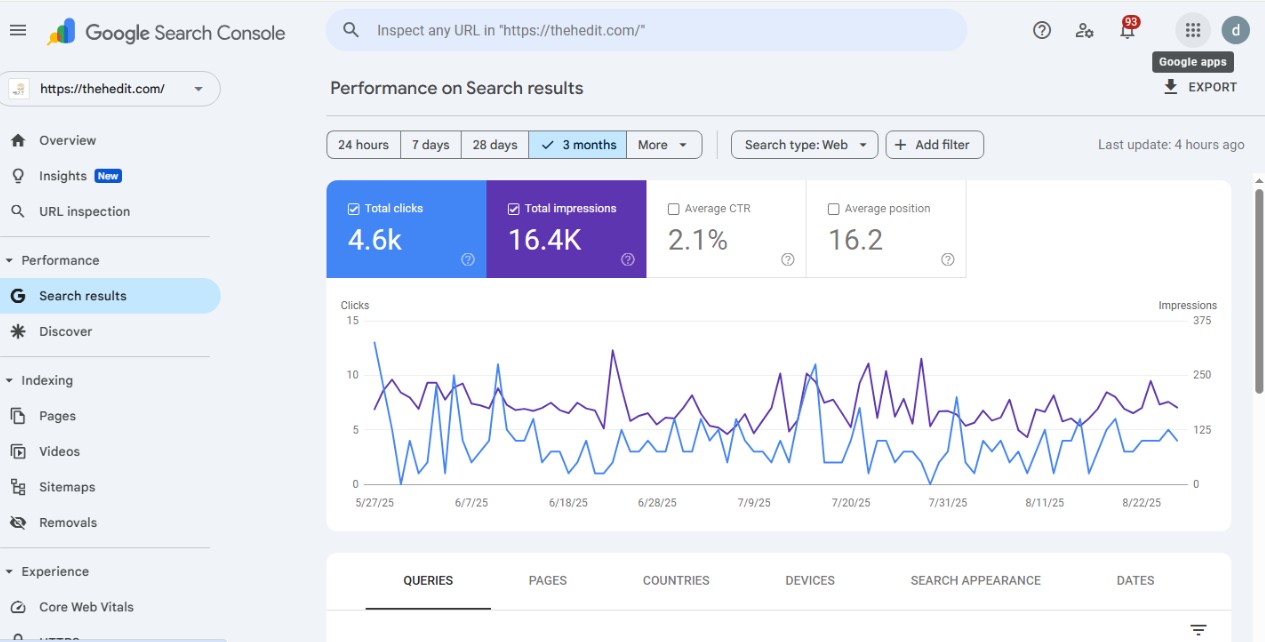Open the Removals tool
Screen dimensions: 1265x642
68,522
